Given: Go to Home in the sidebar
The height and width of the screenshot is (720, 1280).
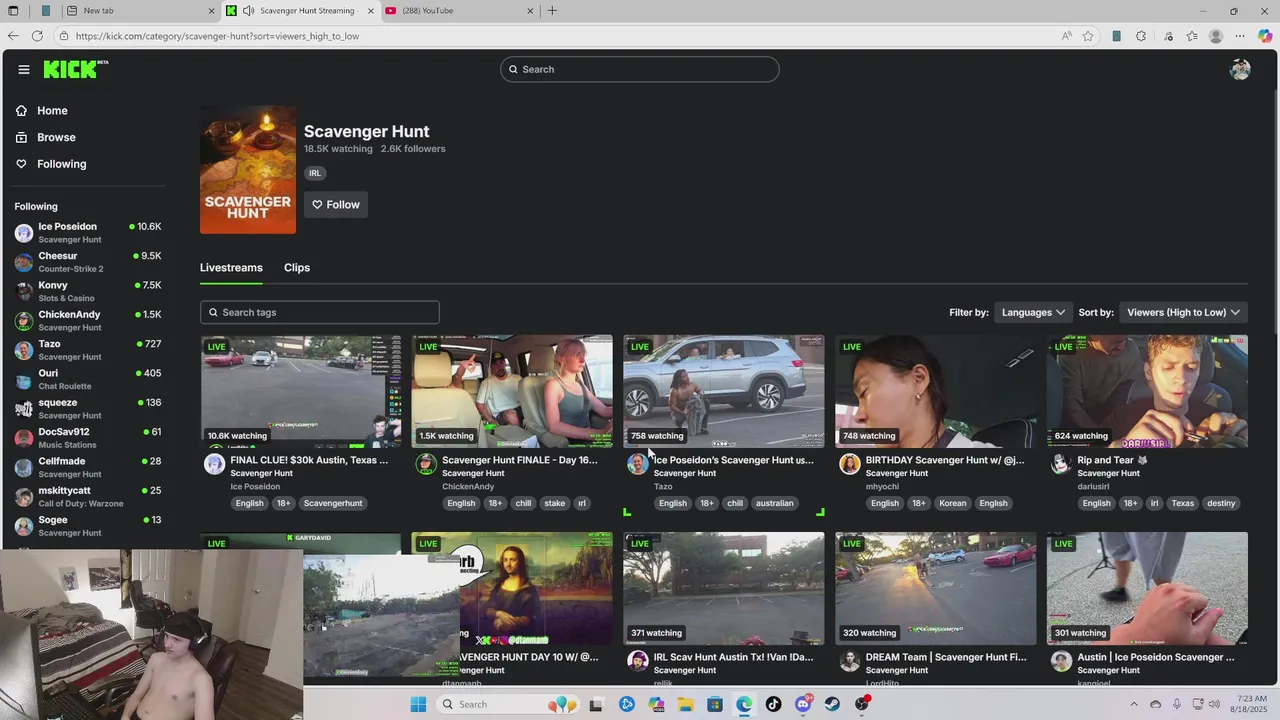Looking at the screenshot, I should point(52,111).
